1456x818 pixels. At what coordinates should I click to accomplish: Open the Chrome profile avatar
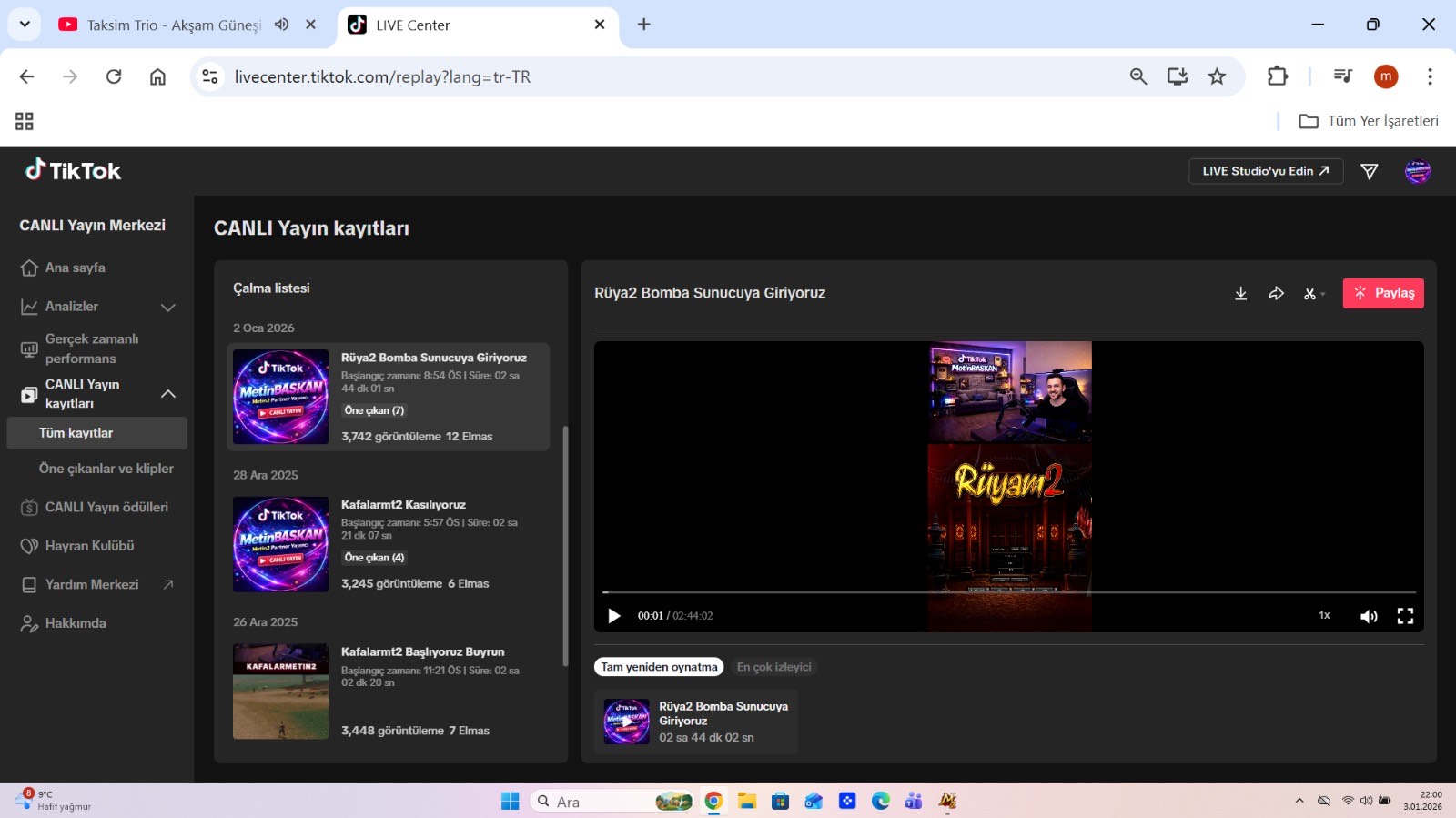1386,76
